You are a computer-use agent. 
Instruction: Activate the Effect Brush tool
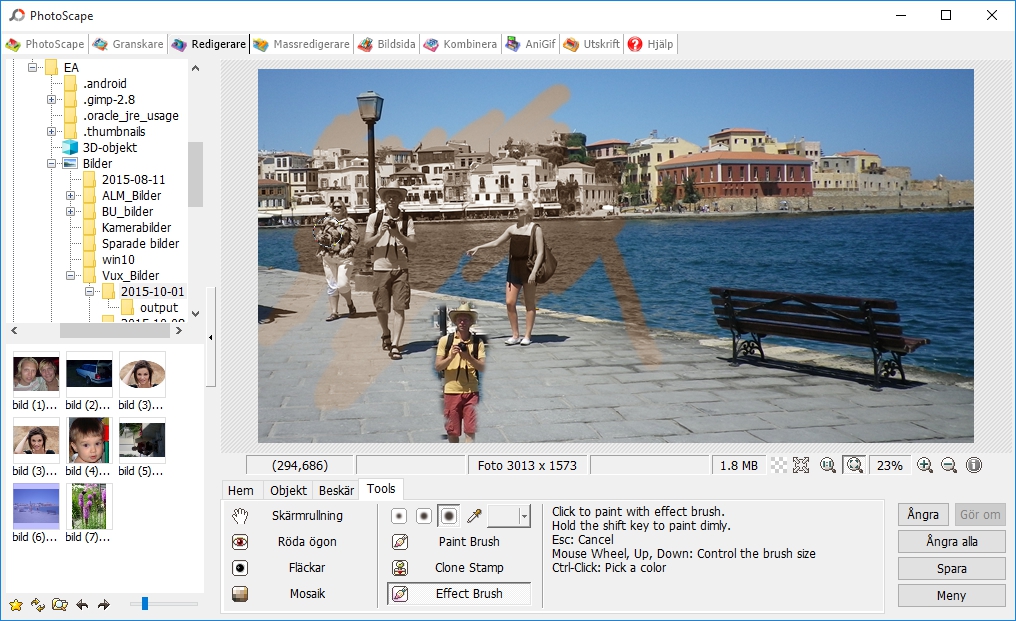[459, 594]
